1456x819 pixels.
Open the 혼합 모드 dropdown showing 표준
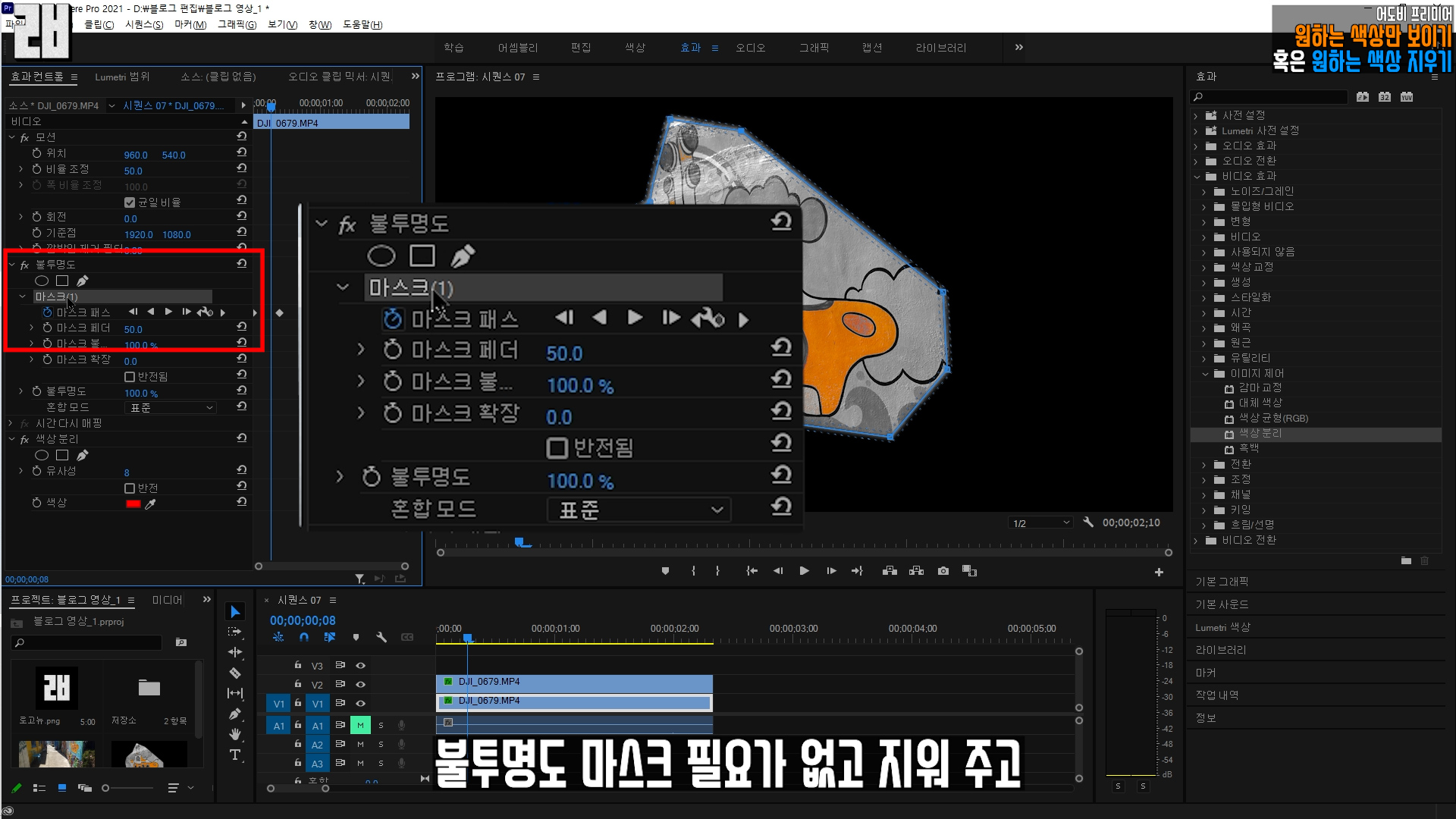tap(172, 408)
